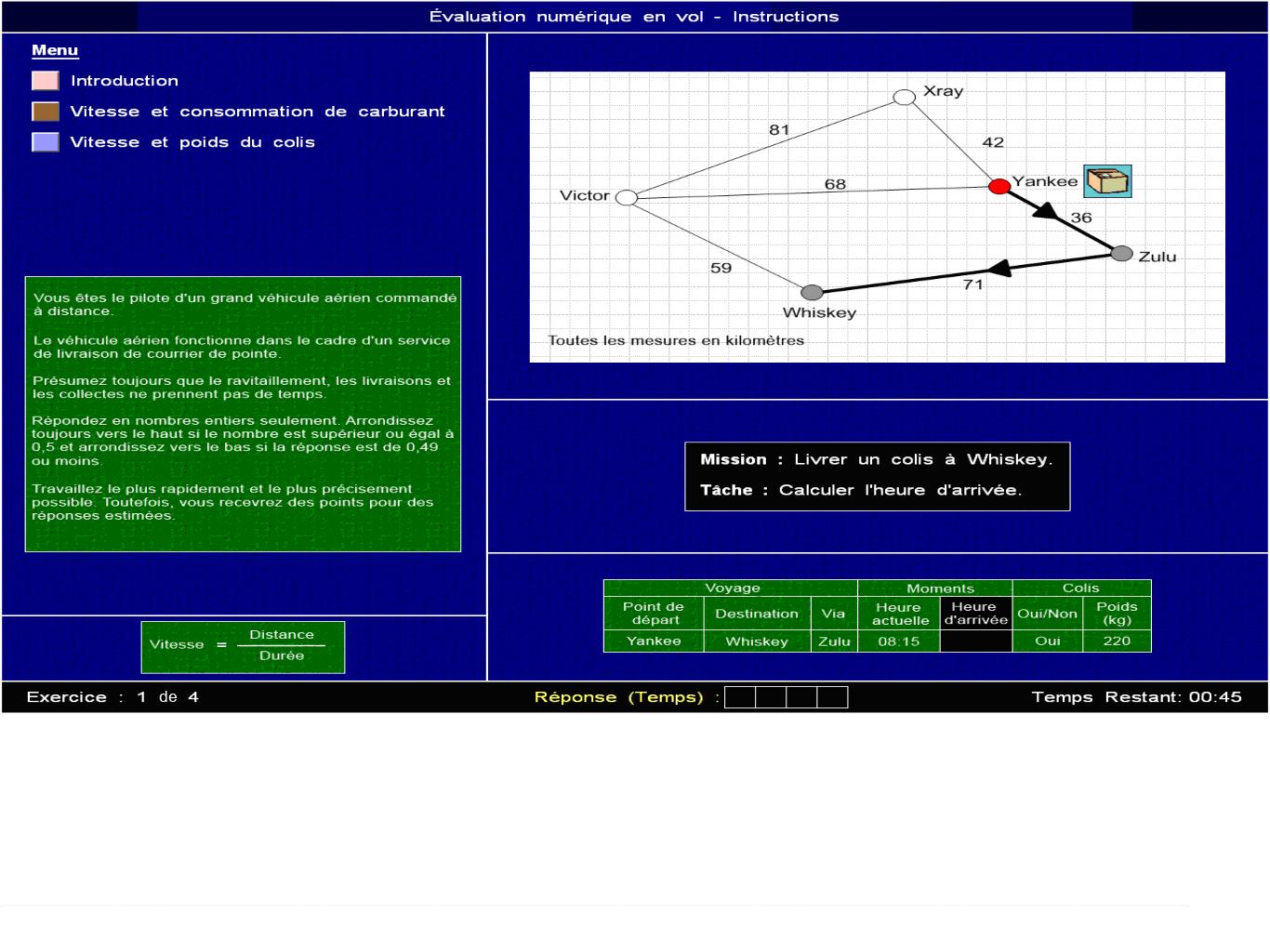The width and height of the screenshot is (1270, 952).
Task: Click the first answer digit box
Action: click(740, 697)
